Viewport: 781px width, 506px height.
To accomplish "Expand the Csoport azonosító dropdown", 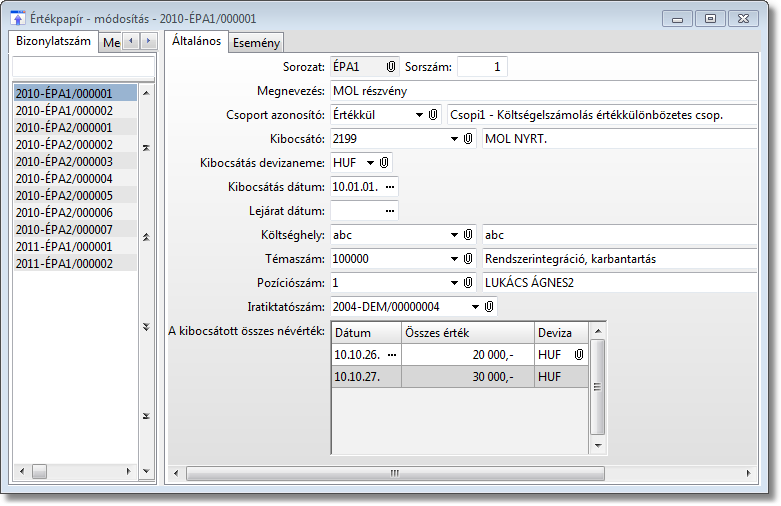I will click(x=419, y=115).
